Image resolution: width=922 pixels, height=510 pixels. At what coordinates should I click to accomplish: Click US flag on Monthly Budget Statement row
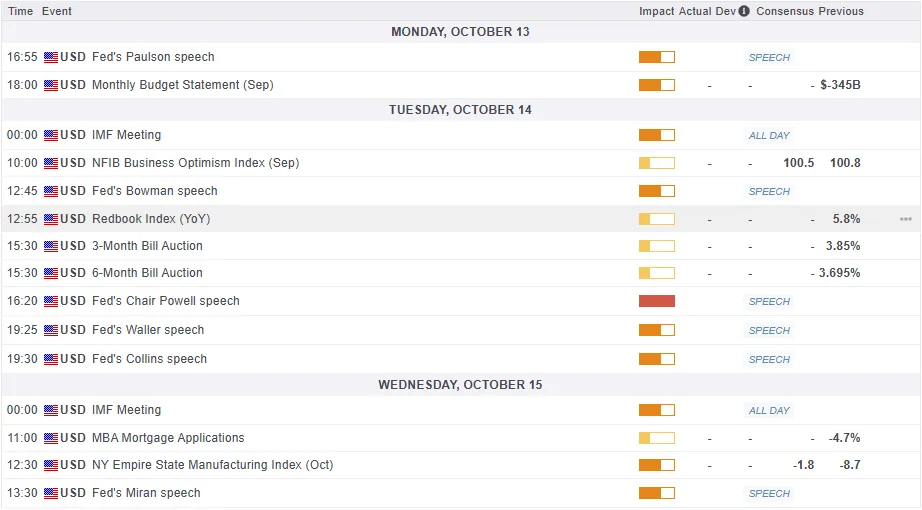coord(51,86)
